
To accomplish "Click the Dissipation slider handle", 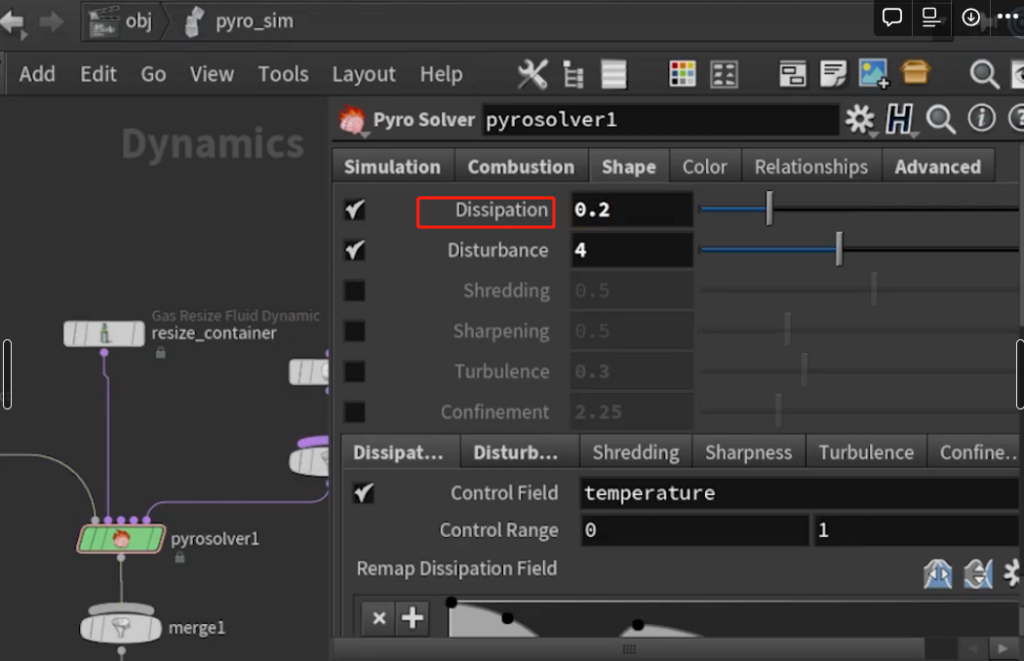I will 769,209.
